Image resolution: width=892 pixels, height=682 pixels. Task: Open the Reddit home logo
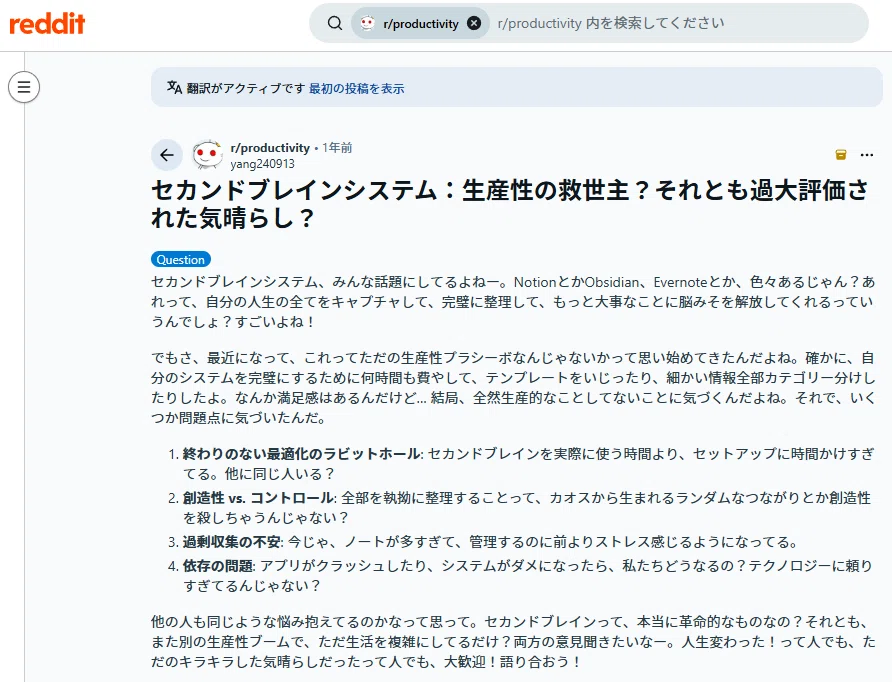tap(47, 23)
